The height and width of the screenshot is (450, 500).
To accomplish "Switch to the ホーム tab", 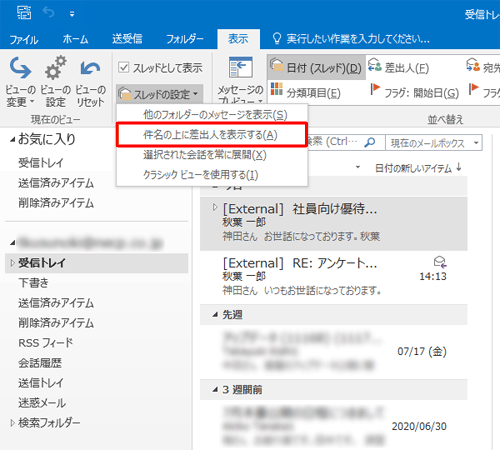I will [75, 39].
